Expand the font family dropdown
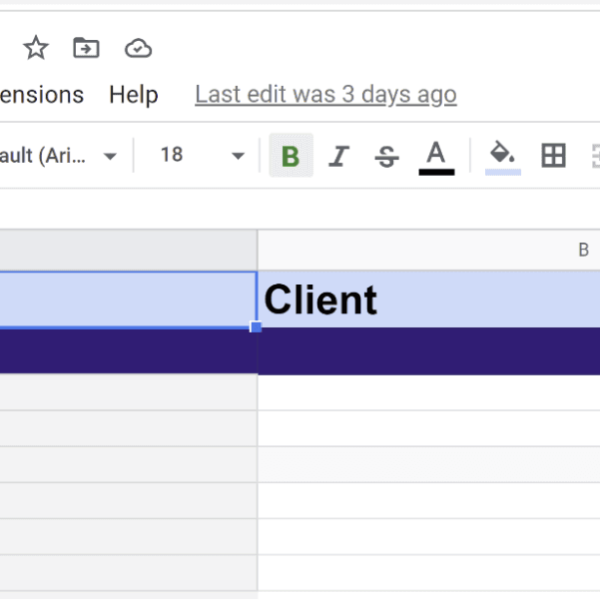The height and width of the screenshot is (600, 600). (x=110, y=156)
